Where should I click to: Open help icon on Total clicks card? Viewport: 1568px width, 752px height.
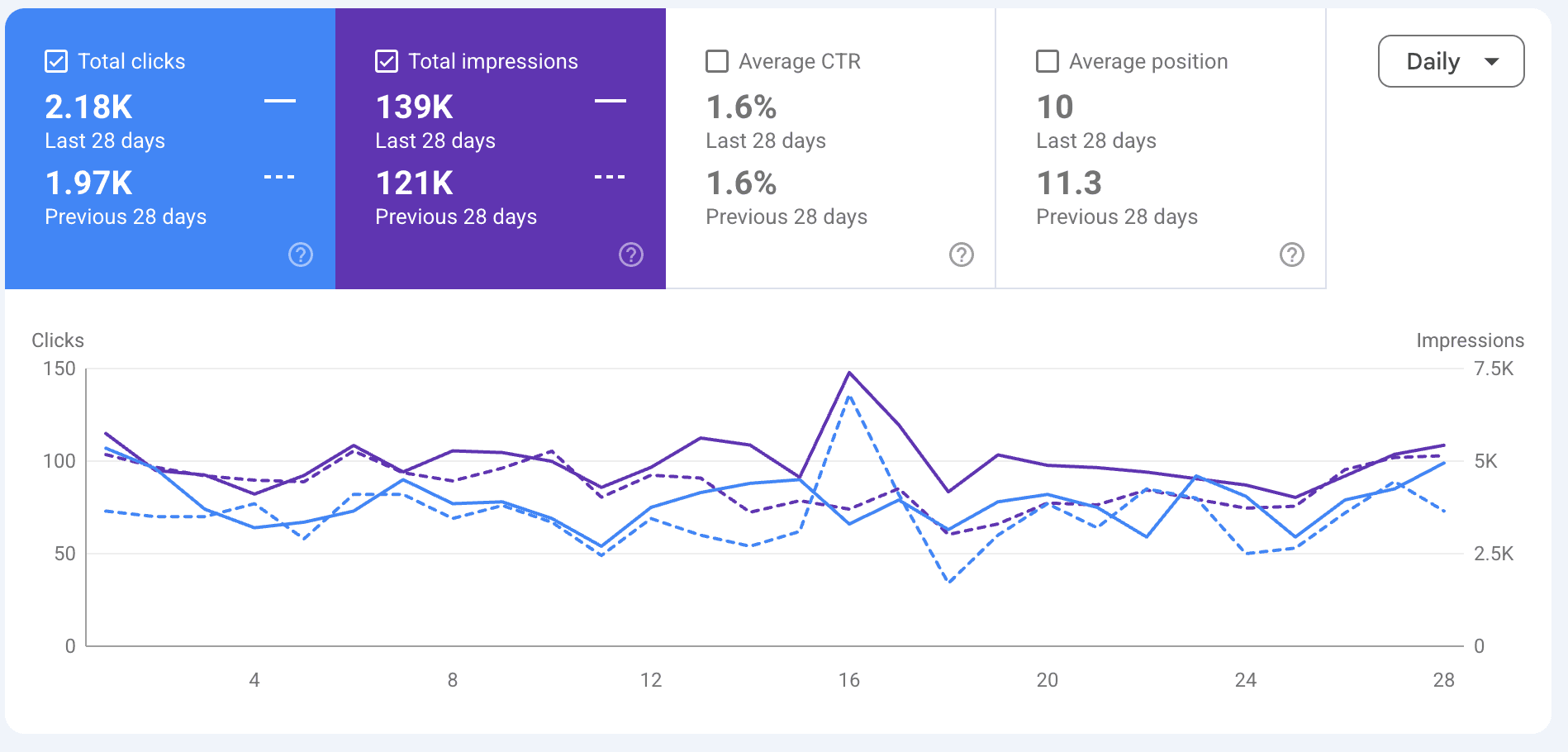301,255
